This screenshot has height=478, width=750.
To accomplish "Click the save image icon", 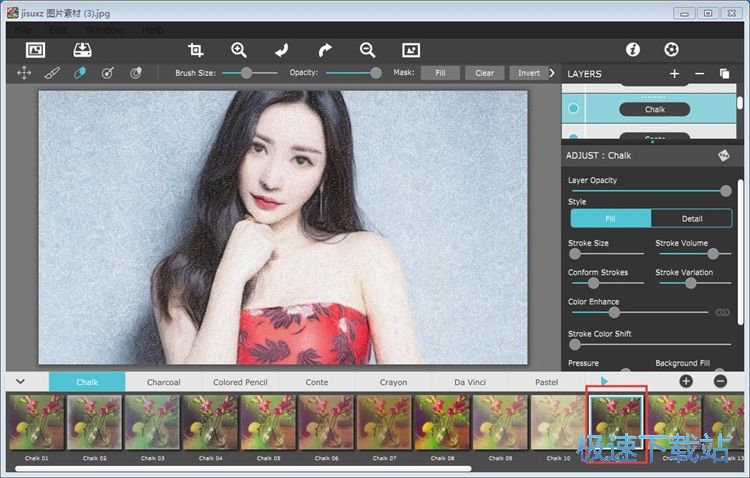I will [82, 49].
